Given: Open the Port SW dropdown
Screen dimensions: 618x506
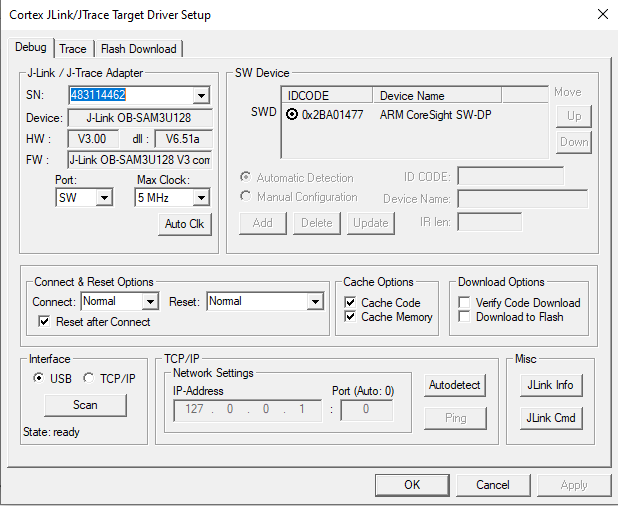Looking at the screenshot, I should pos(104,197).
